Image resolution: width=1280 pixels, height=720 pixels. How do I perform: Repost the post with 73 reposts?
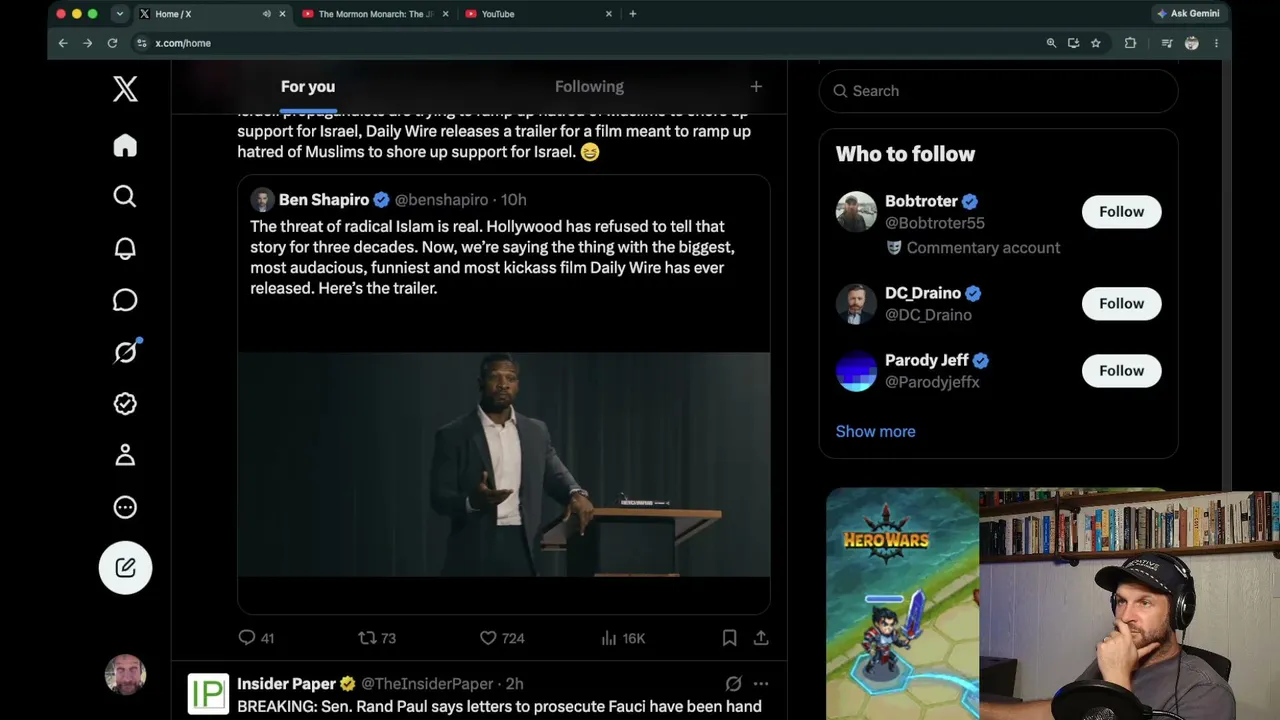tap(377, 638)
